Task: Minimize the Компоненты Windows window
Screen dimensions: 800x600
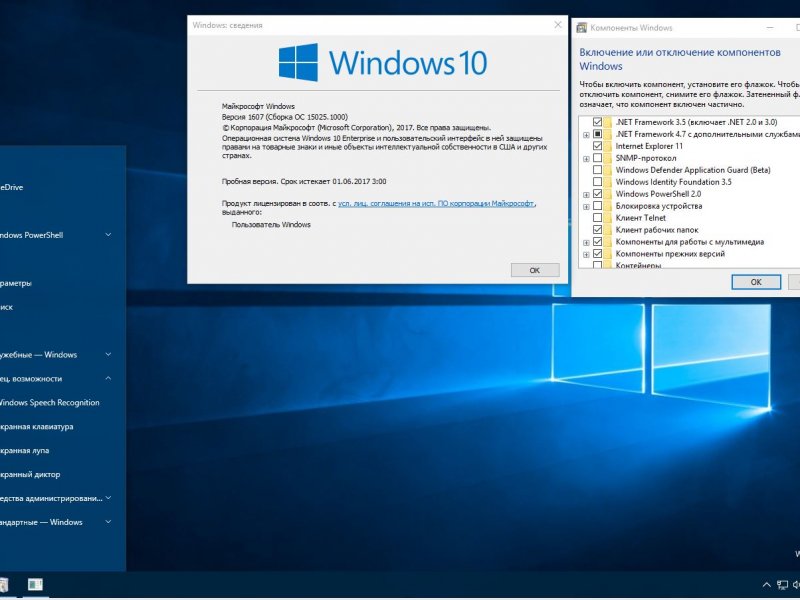Action: pos(770,28)
